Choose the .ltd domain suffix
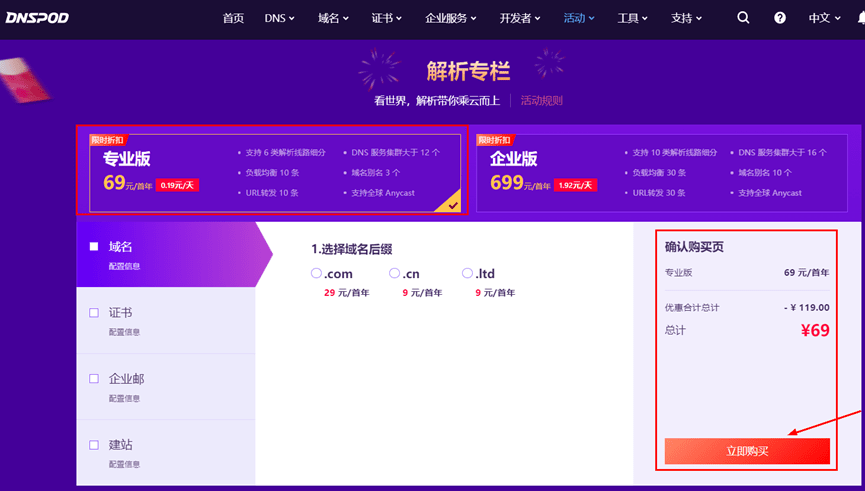This screenshot has width=865, height=491. pyautogui.click(x=467, y=273)
